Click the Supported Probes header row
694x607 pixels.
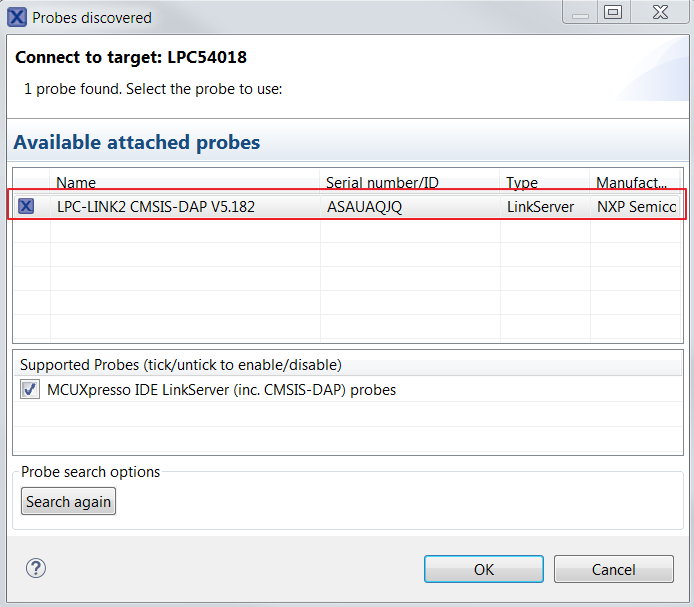pyautogui.click(x=180, y=365)
